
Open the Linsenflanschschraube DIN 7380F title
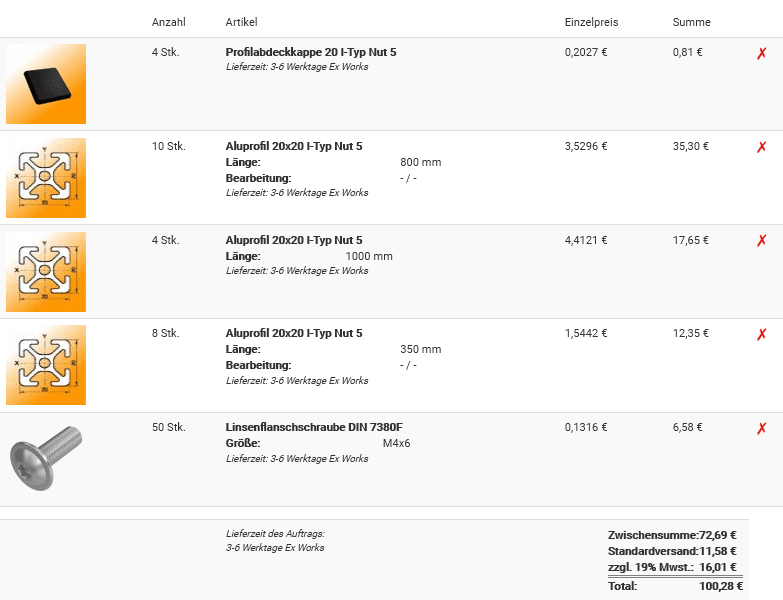[314, 427]
